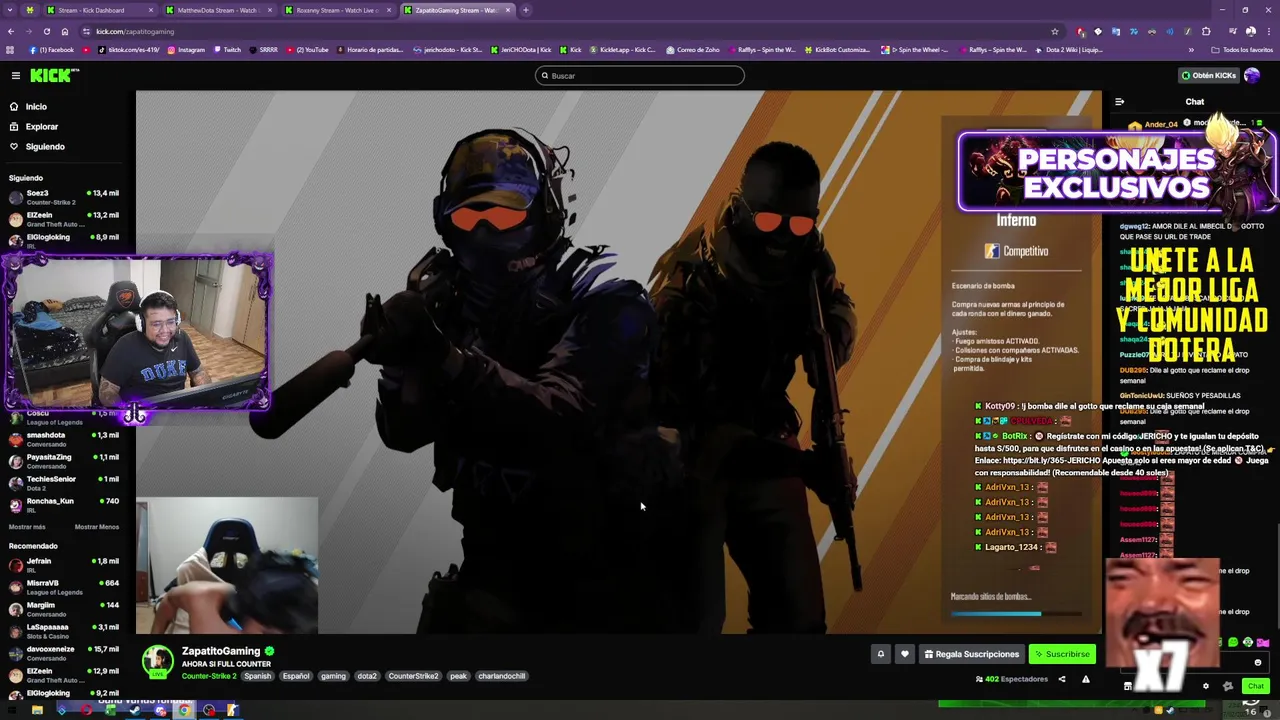Open browser extensions puzzle icon
The height and width of the screenshot is (720, 1280).
coord(1206,31)
